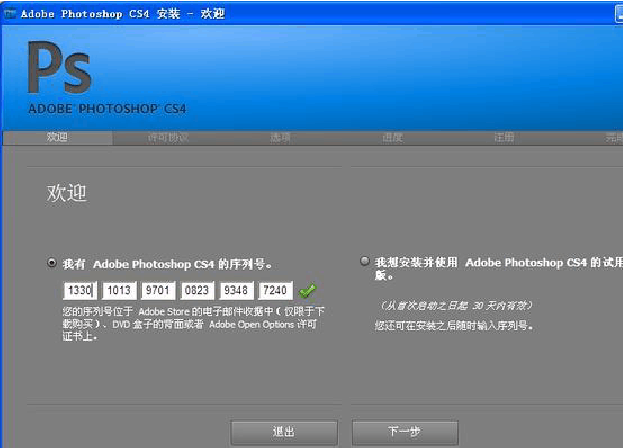Click the last serial field containing 7240
623x448 pixels.
click(x=275, y=291)
